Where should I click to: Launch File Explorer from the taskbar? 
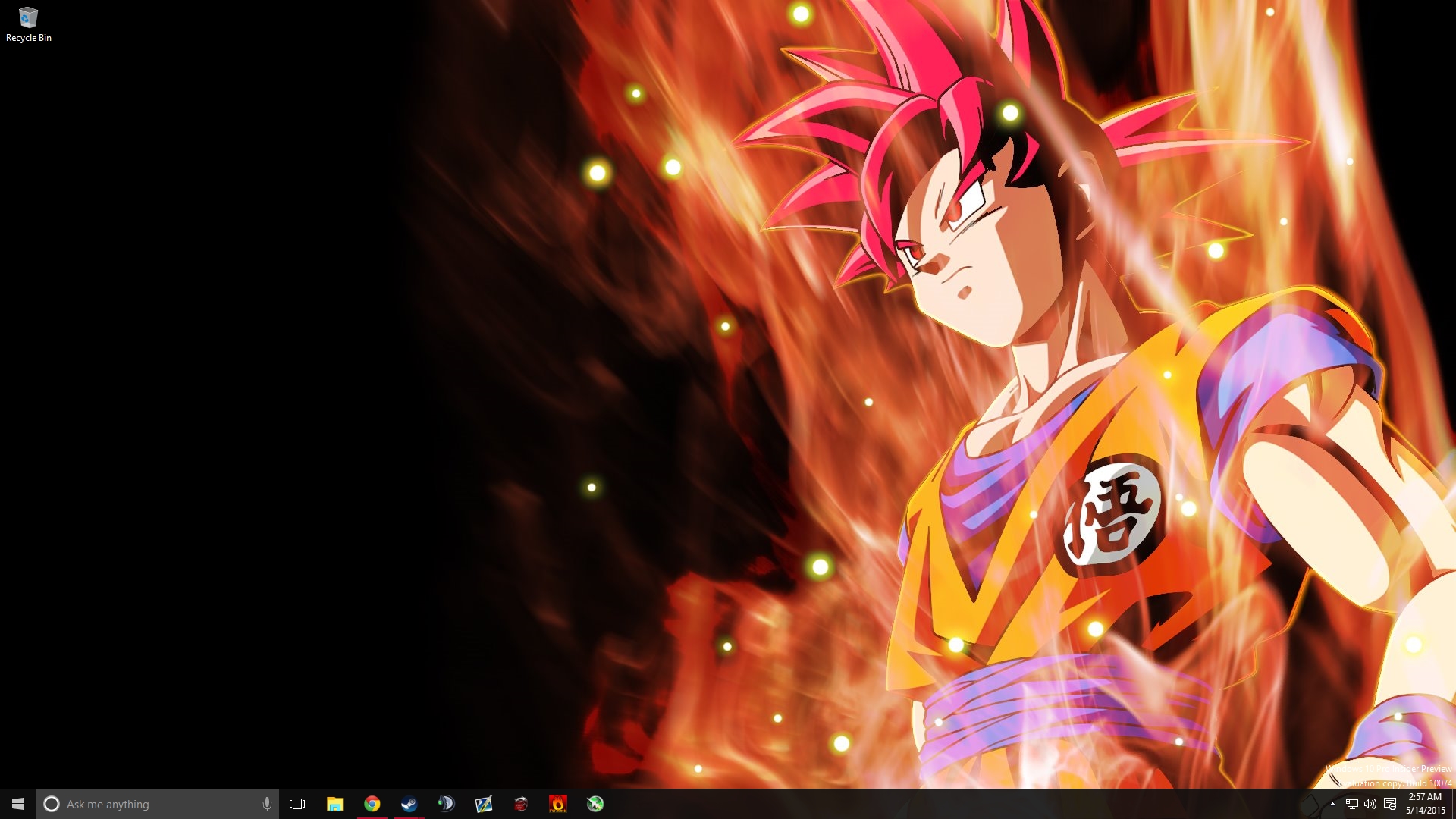334,804
